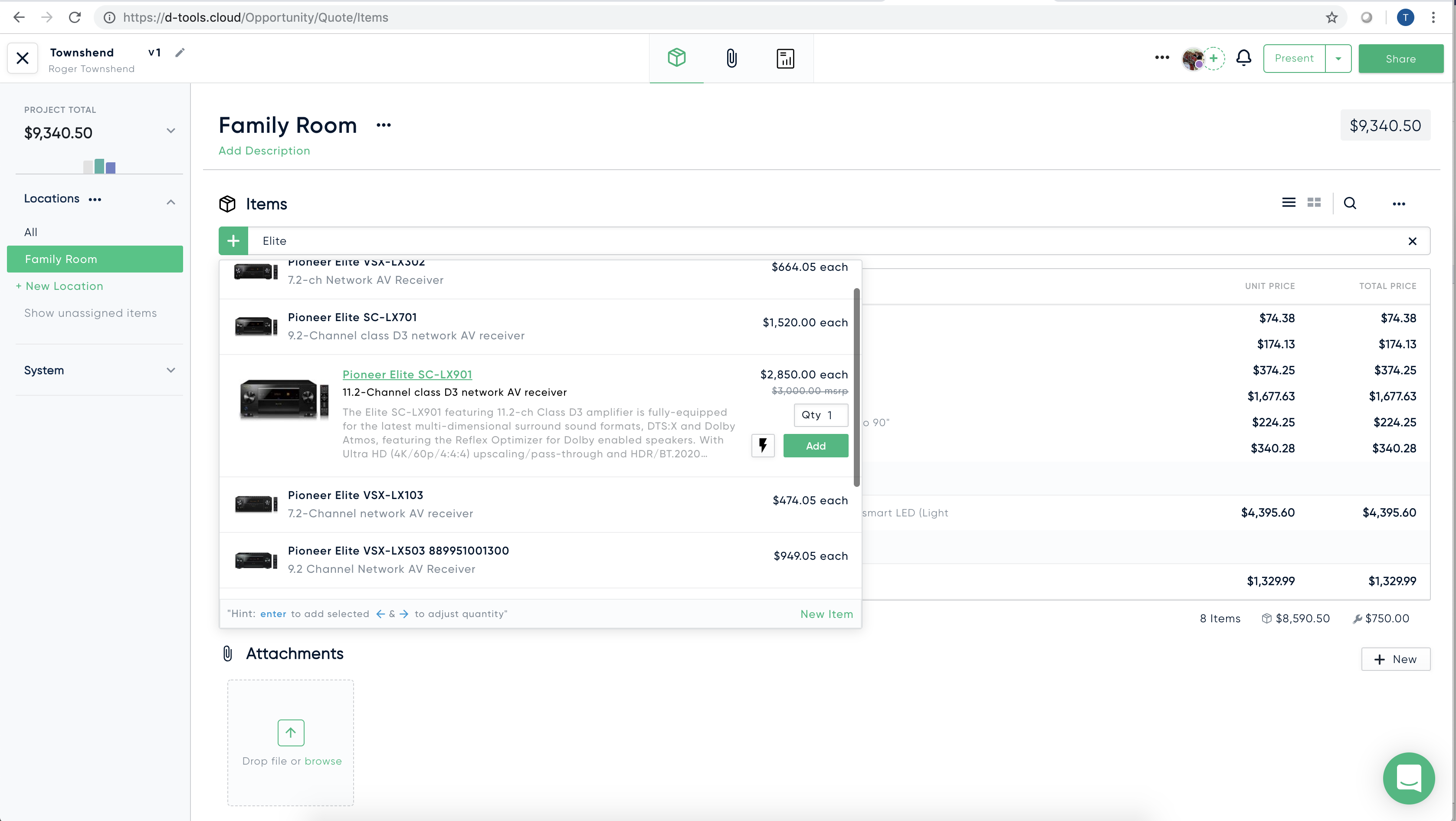1456x821 pixels.
Task: Click the Attachments paperclip section icon
Action: [227, 654]
